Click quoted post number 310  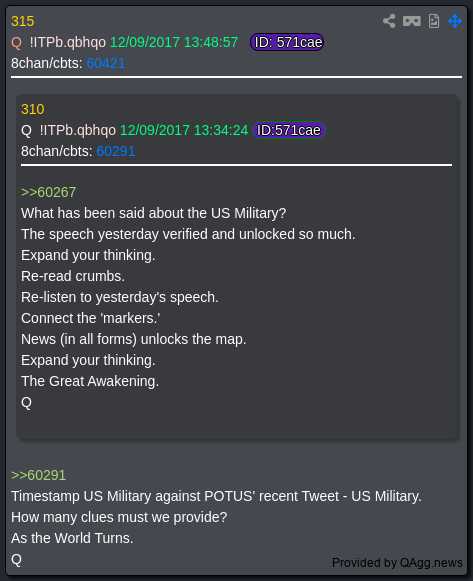33,109
